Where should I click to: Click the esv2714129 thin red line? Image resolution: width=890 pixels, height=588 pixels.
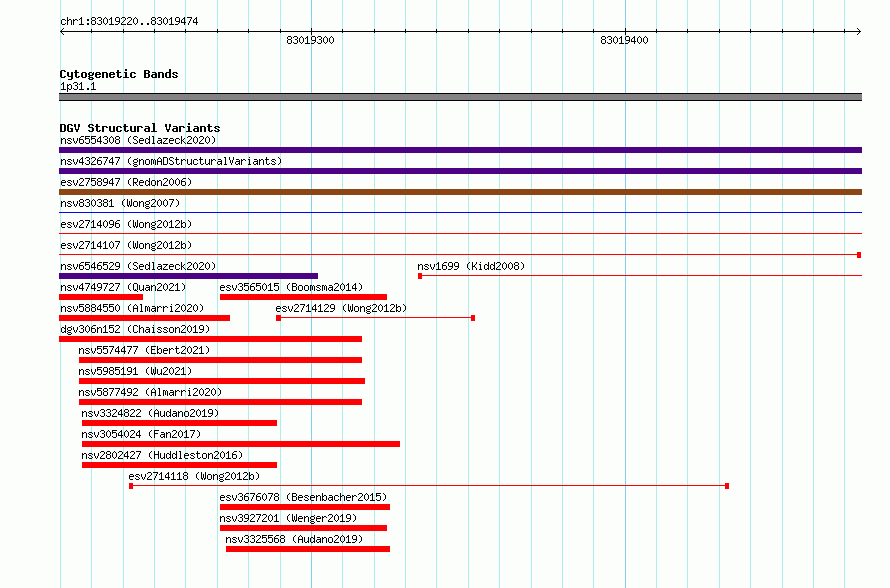click(x=375, y=318)
